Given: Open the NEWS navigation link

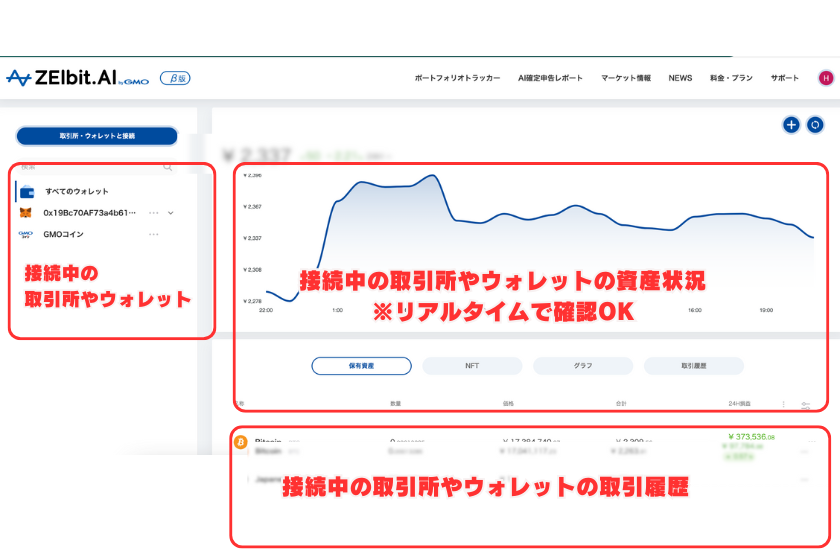Looking at the screenshot, I should click(680, 78).
